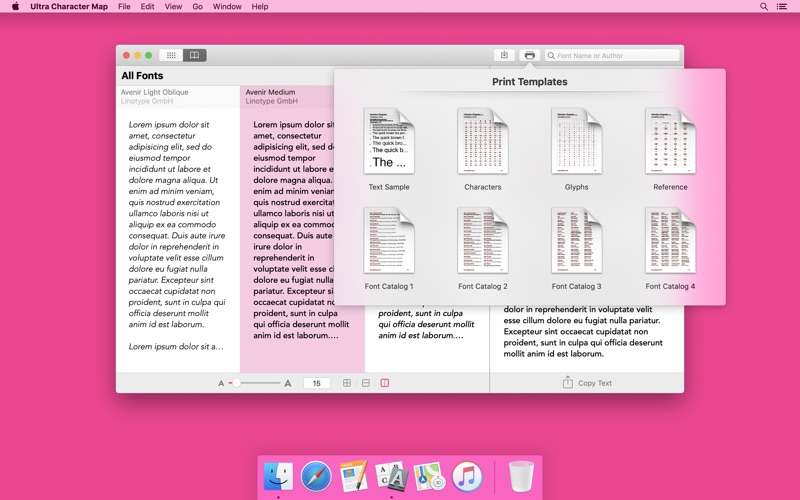Open the View menu
The width and height of the screenshot is (800, 500).
click(x=173, y=7)
